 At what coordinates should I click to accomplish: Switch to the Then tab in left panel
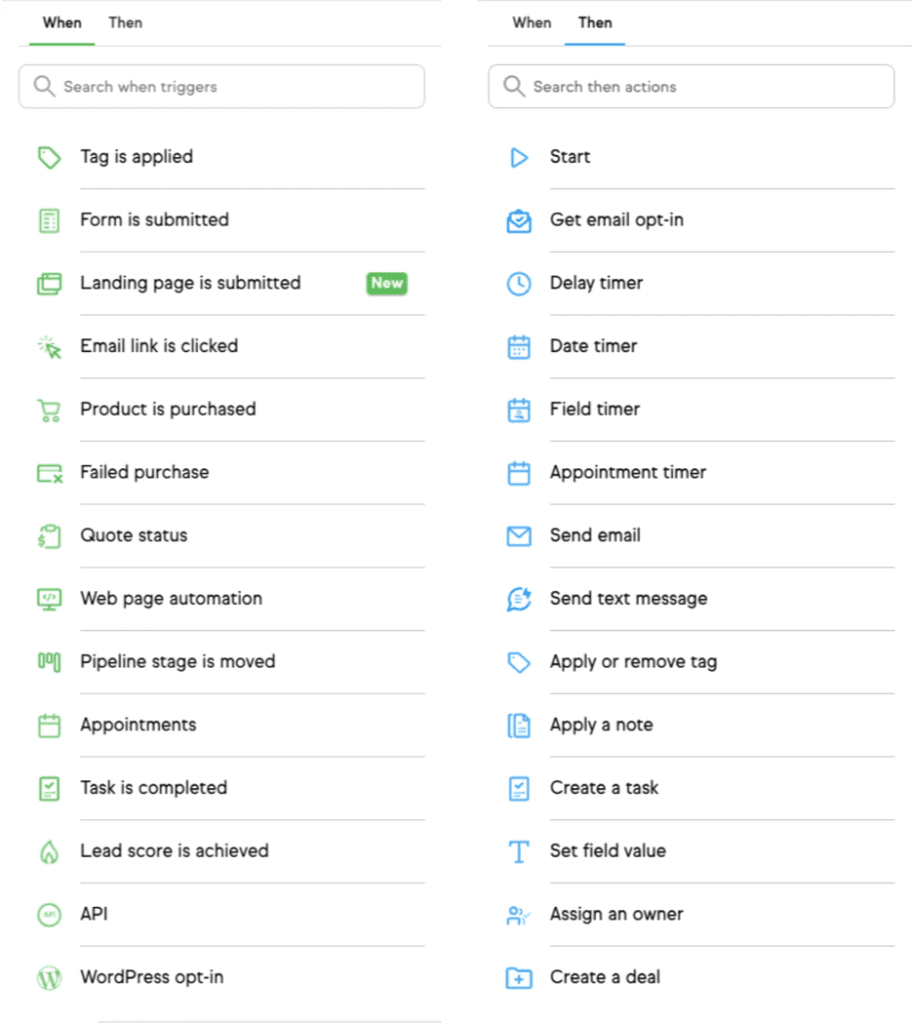(x=125, y=22)
